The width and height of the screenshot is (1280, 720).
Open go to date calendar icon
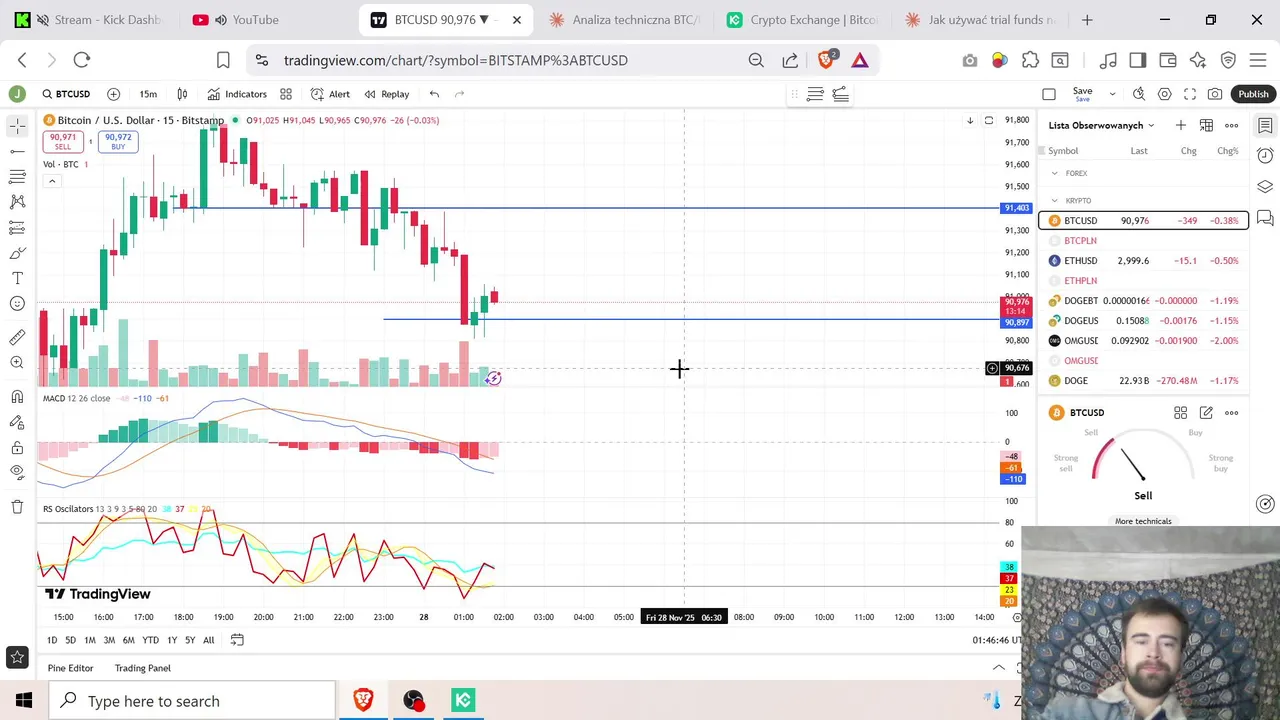tap(237, 640)
